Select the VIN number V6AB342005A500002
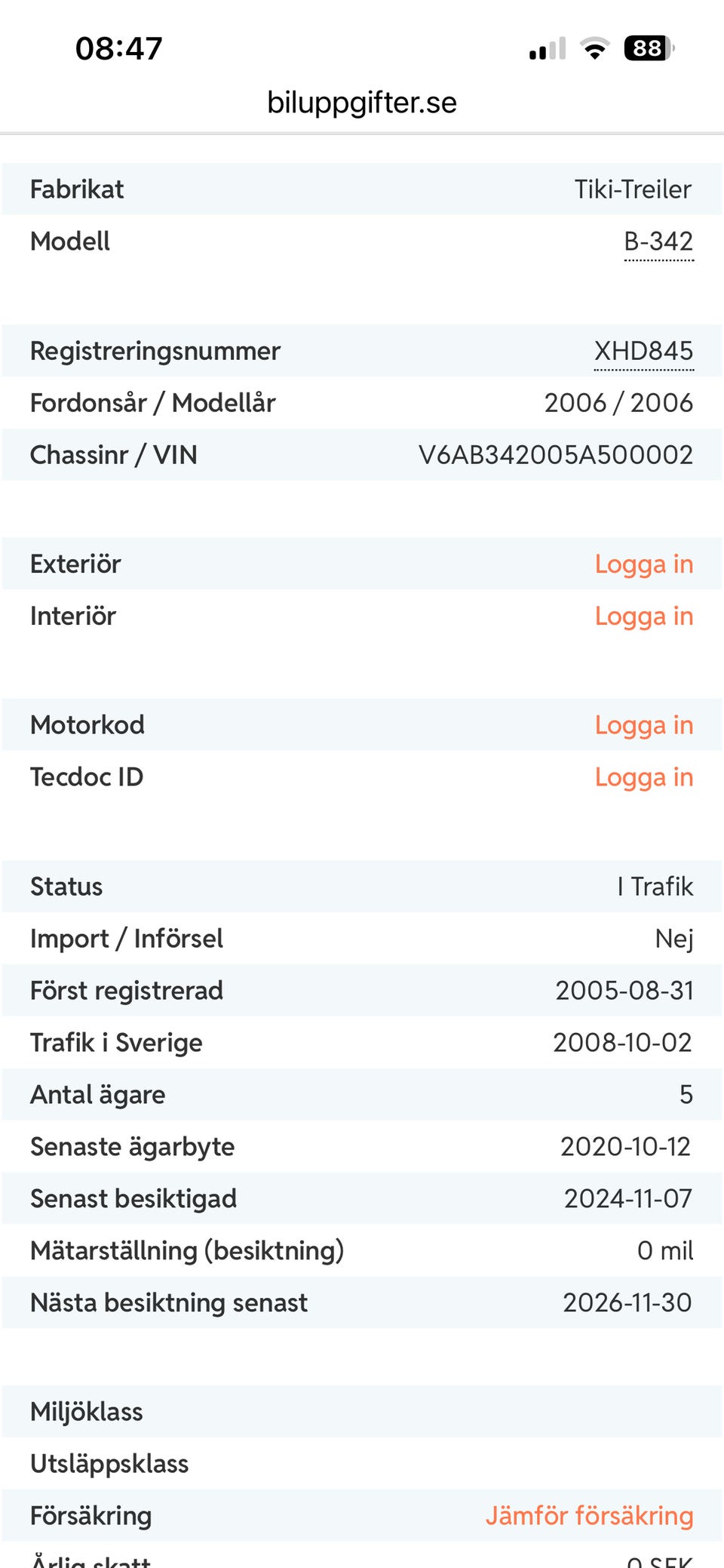The height and width of the screenshot is (1568, 724). tap(556, 455)
